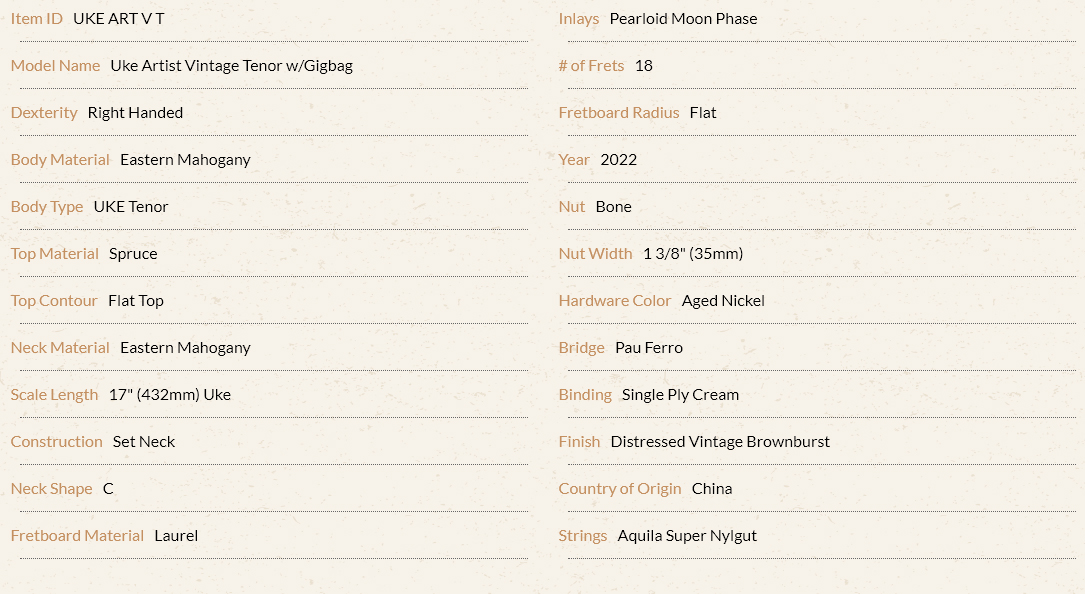Select the Aged Nickel Hardware Color value
Image resolution: width=1085 pixels, height=594 pixels.
point(723,301)
